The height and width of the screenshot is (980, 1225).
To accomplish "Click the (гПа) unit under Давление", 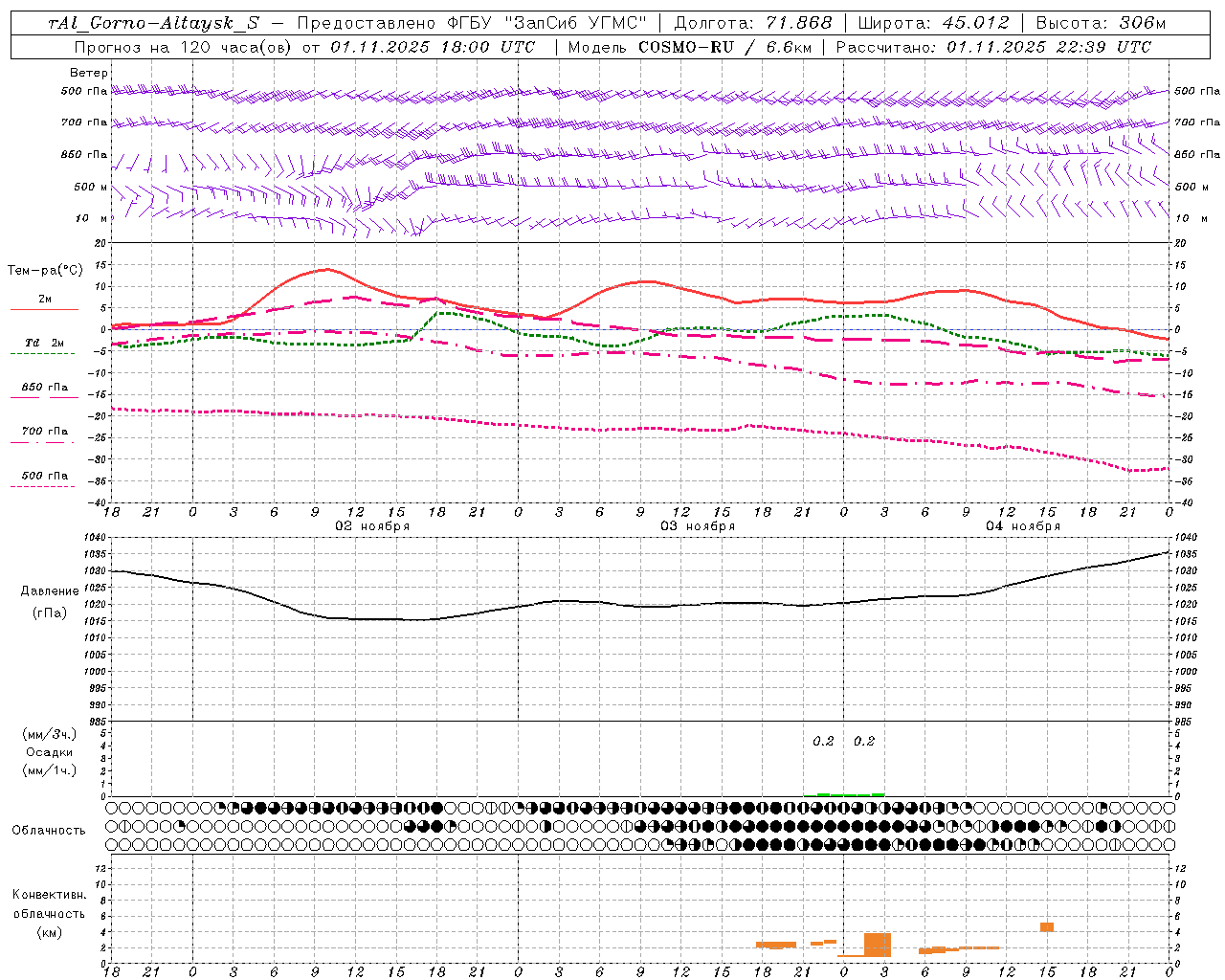I will pyautogui.click(x=50, y=613).
